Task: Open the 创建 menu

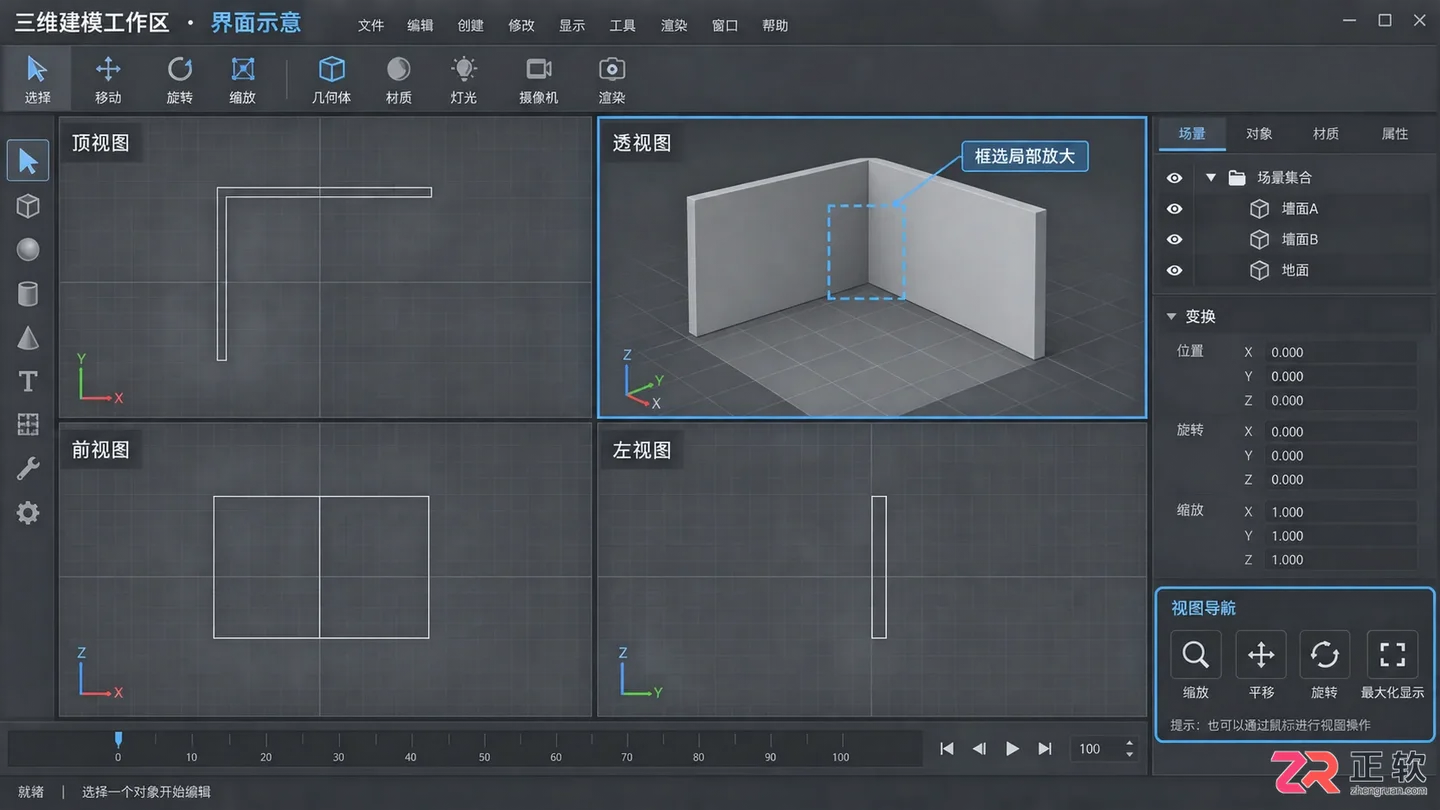Action: 471,25
